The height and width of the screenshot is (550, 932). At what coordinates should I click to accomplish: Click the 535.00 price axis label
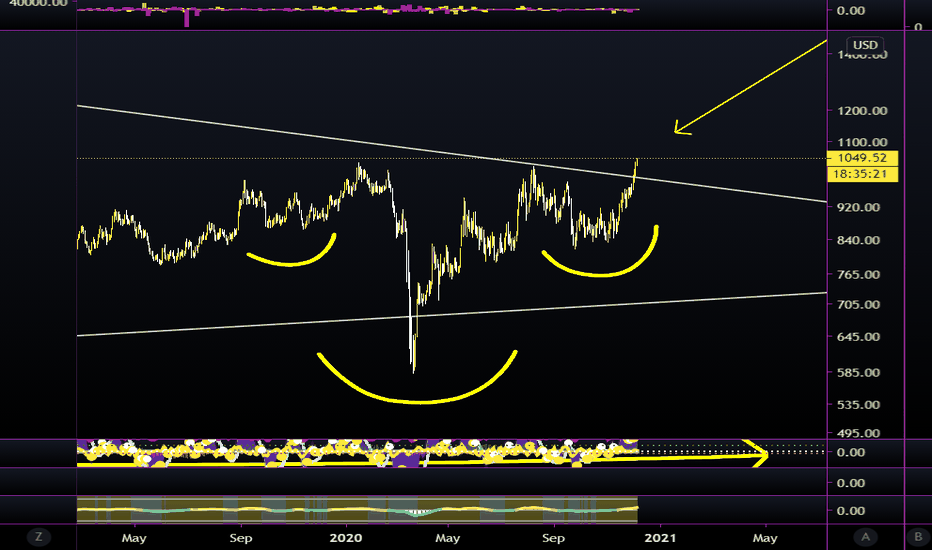pyautogui.click(x=858, y=405)
